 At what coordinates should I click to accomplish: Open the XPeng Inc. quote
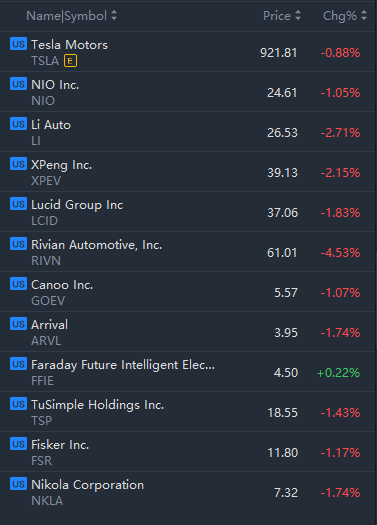(x=187, y=171)
